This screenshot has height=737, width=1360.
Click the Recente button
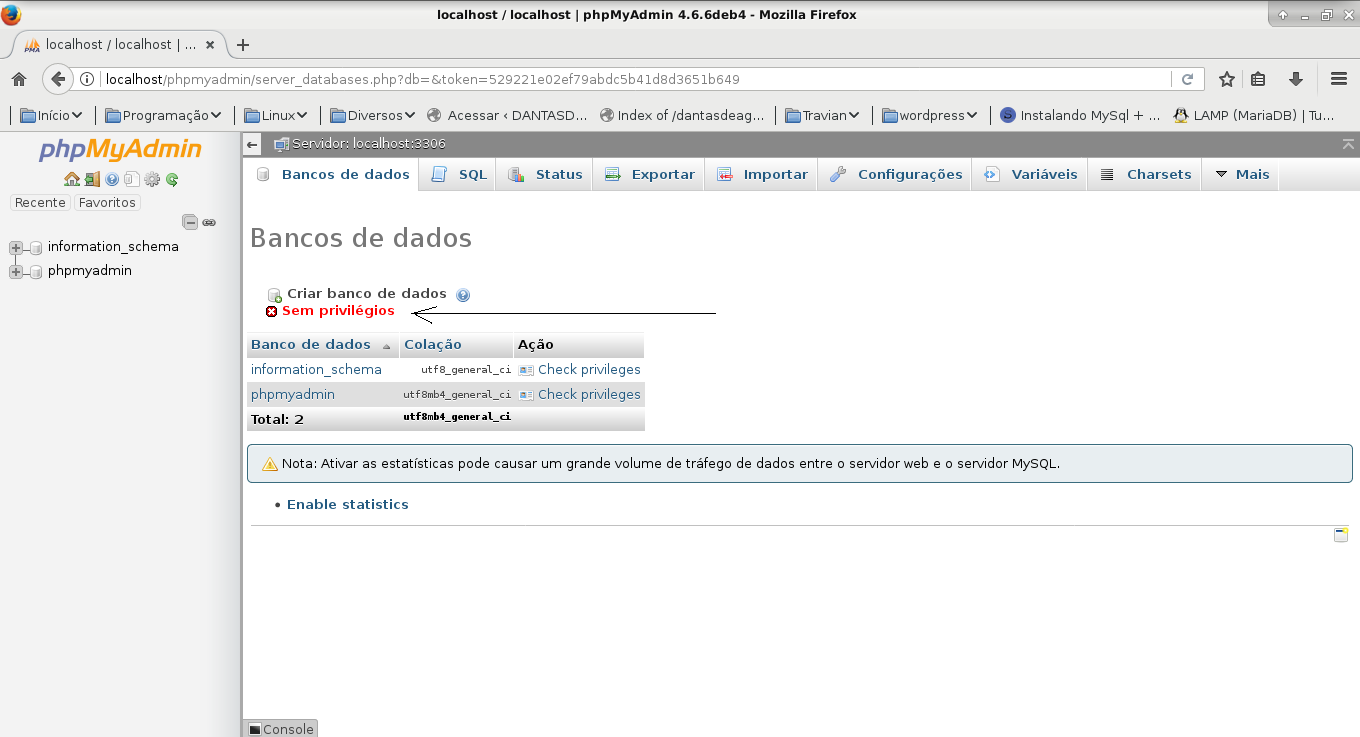coord(41,203)
